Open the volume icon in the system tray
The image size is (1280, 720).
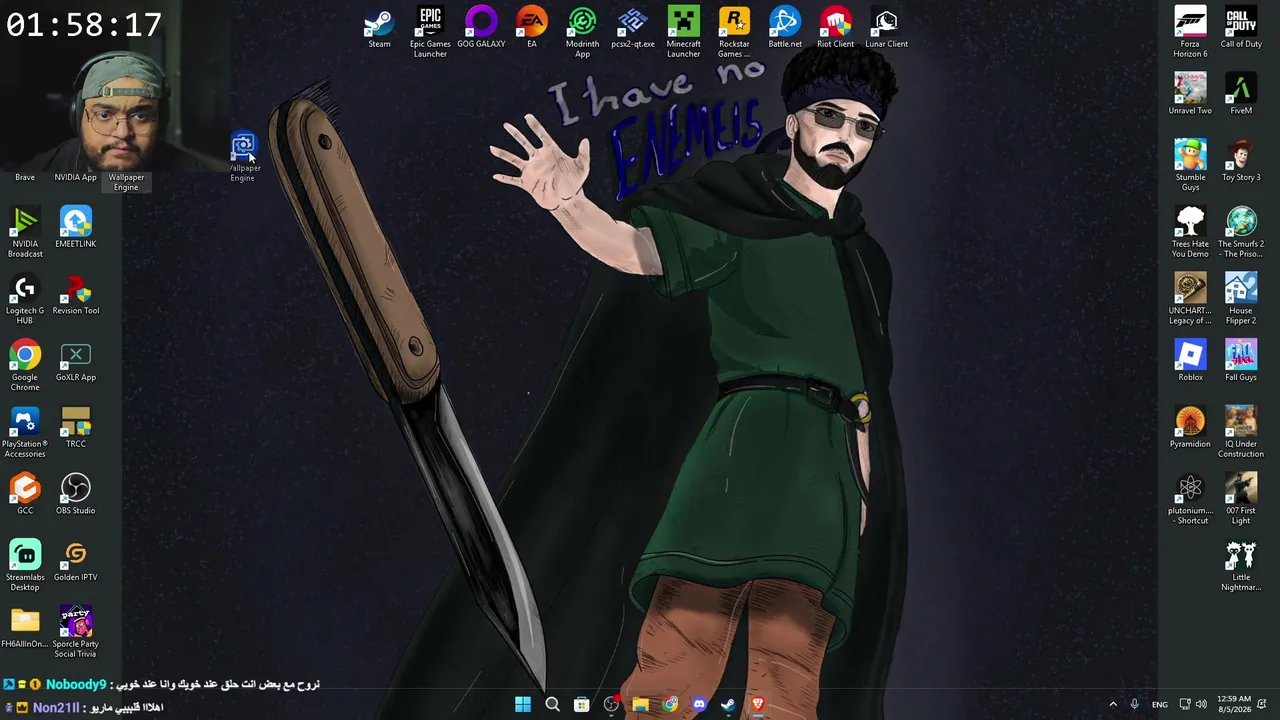pos(1201,705)
